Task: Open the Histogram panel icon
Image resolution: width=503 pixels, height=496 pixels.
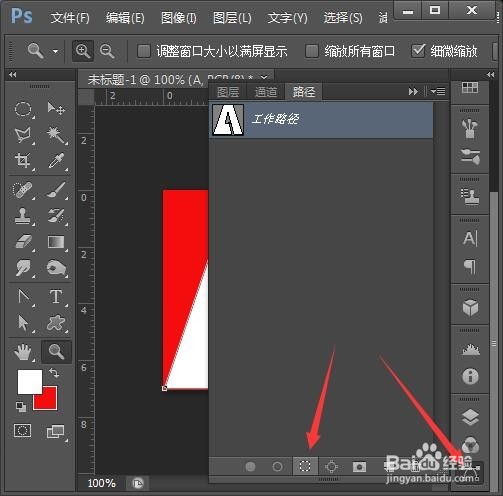Action: coord(470,349)
